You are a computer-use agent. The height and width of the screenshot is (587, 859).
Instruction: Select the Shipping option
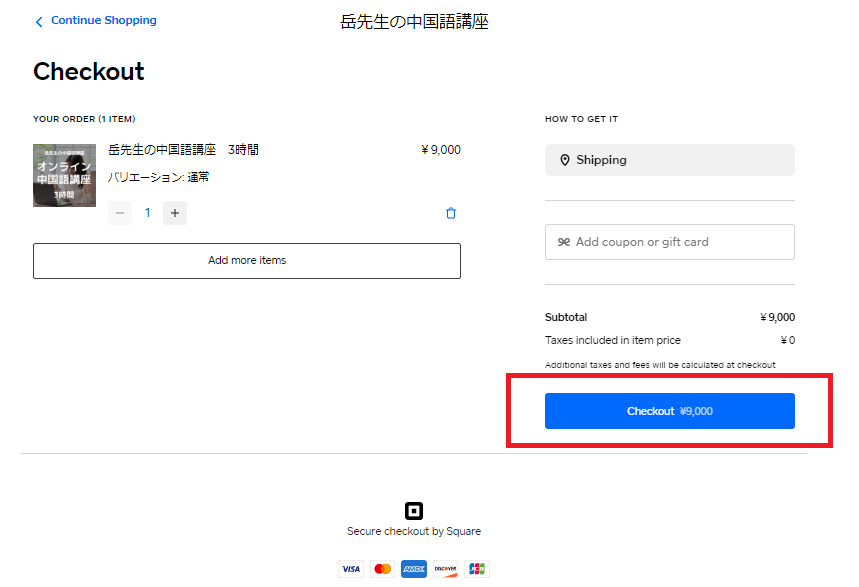click(669, 160)
